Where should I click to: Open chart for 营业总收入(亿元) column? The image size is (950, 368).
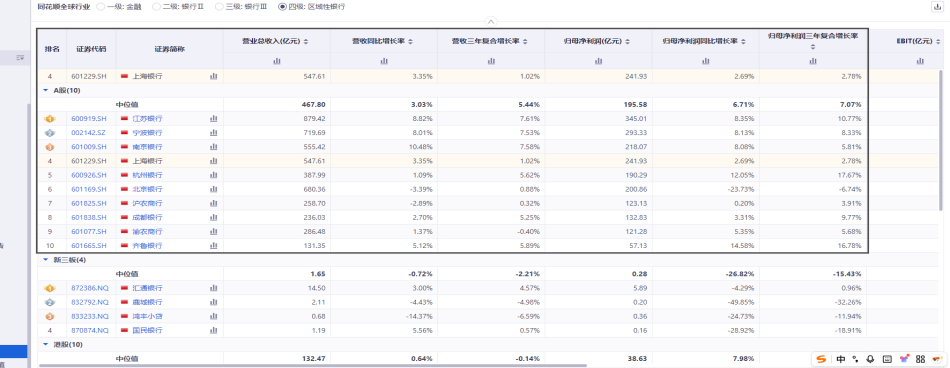[x=276, y=61]
